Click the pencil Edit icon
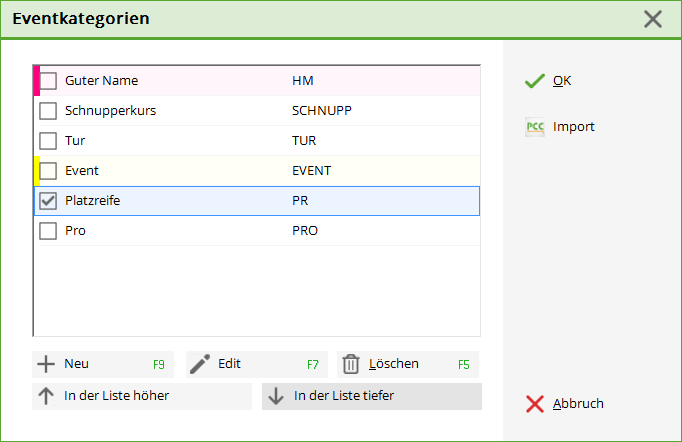Image resolution: width=682 pixels, height=442 pixels. tap(200, 364)
